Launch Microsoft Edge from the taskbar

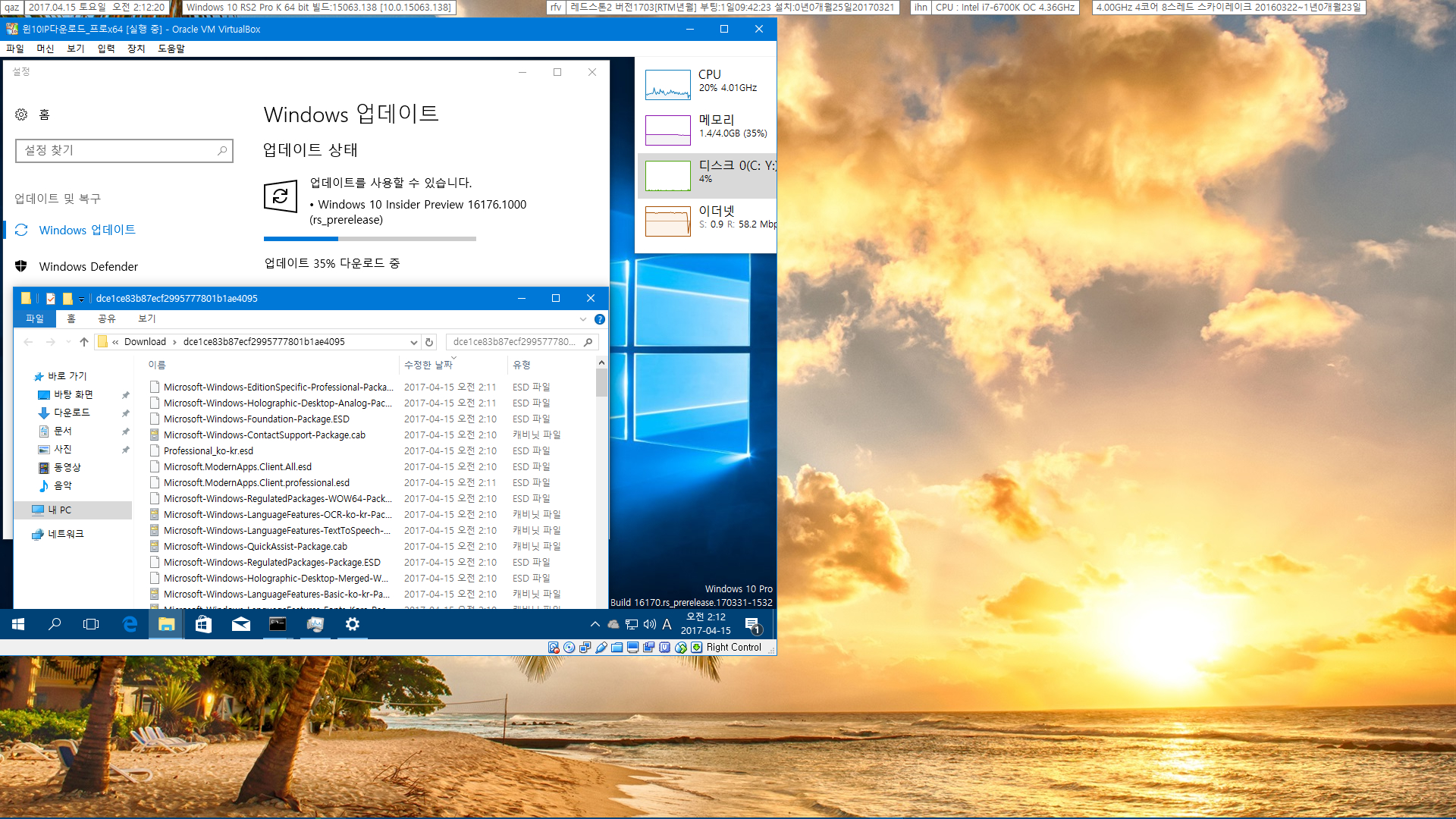point(130,624)
